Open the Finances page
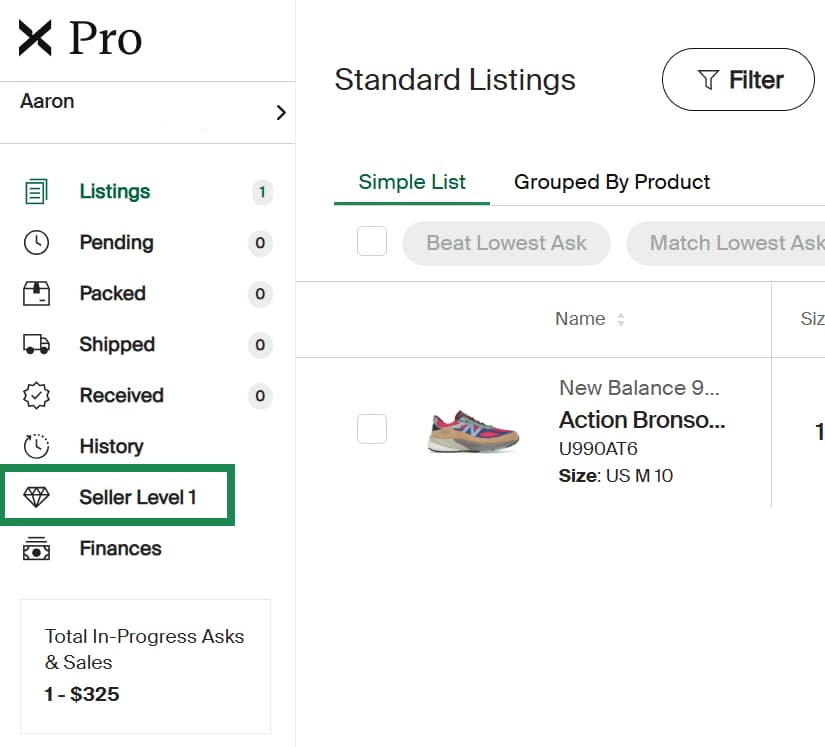 pos(120,549)
